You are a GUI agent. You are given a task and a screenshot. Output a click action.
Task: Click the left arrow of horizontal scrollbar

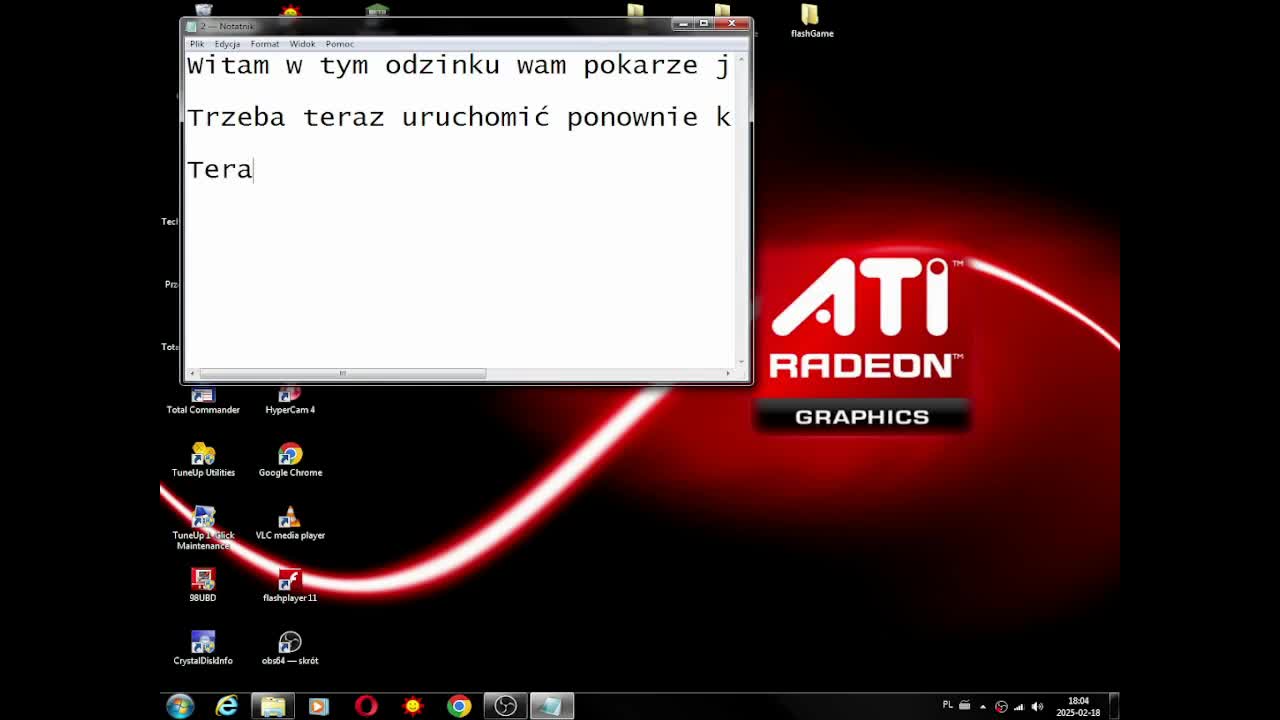click(x=192, y=373)
